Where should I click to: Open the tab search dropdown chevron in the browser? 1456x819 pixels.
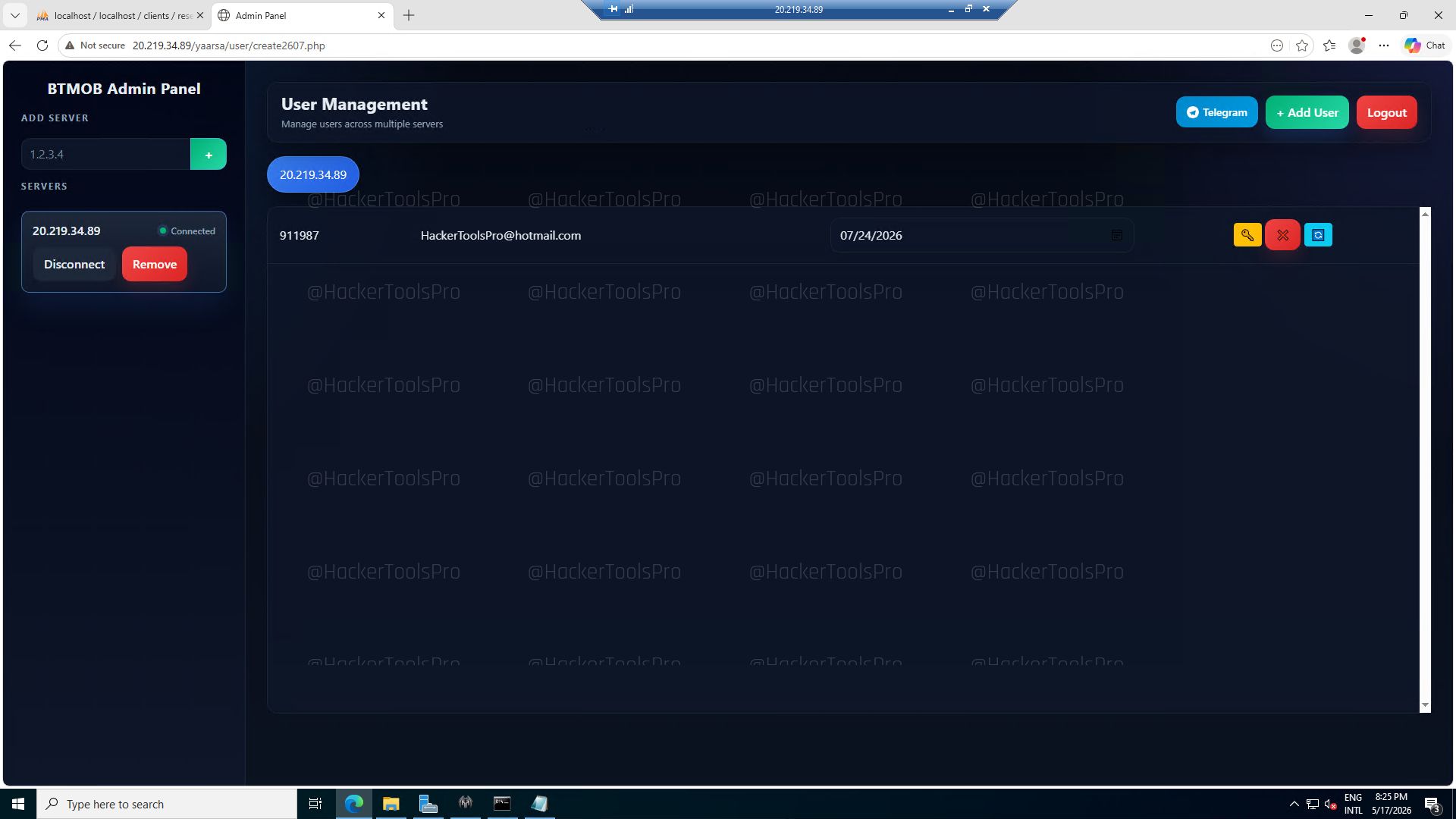coord(14,15)
